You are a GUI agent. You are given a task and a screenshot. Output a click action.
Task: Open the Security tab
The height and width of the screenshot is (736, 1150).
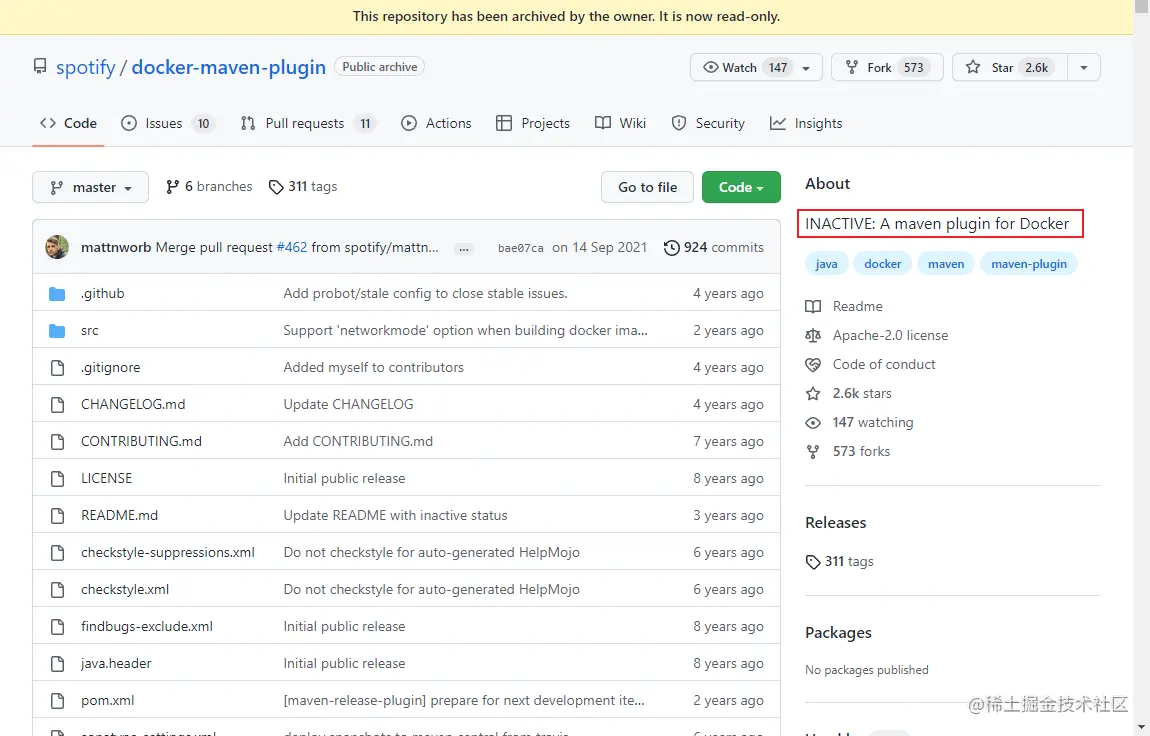click(708, 123)
